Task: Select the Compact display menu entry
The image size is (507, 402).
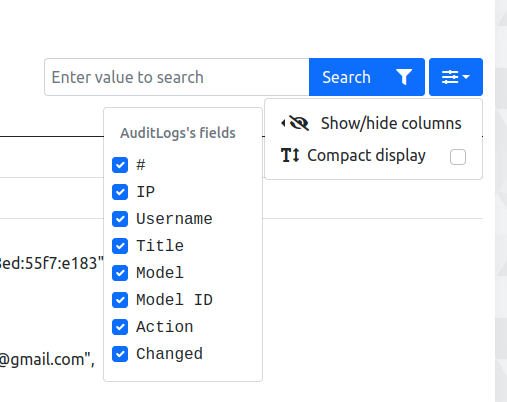Action: 373,156
